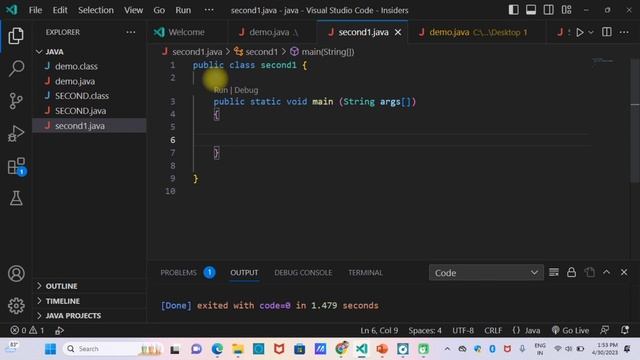Maximize the panel size with chevron
The width and height of the screenshot is (640, 360).
pyautogui.click(x=607, y=272)
